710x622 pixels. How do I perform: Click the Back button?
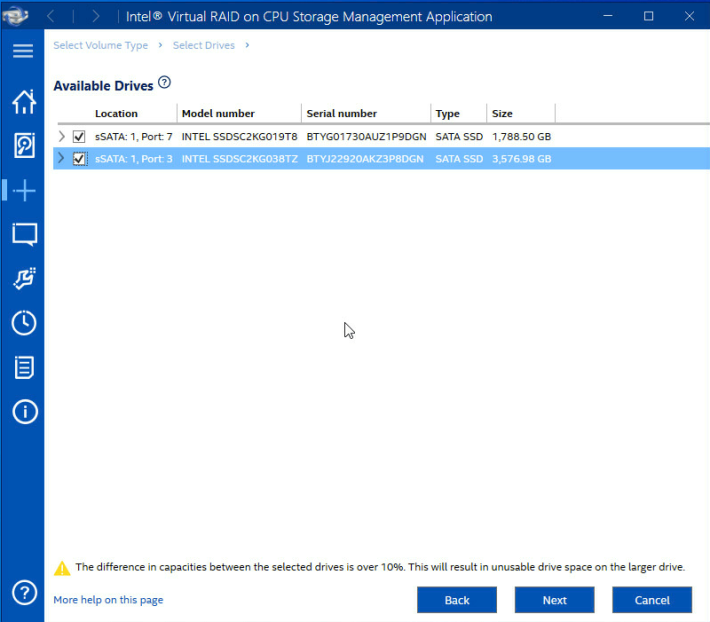(457, 600)
